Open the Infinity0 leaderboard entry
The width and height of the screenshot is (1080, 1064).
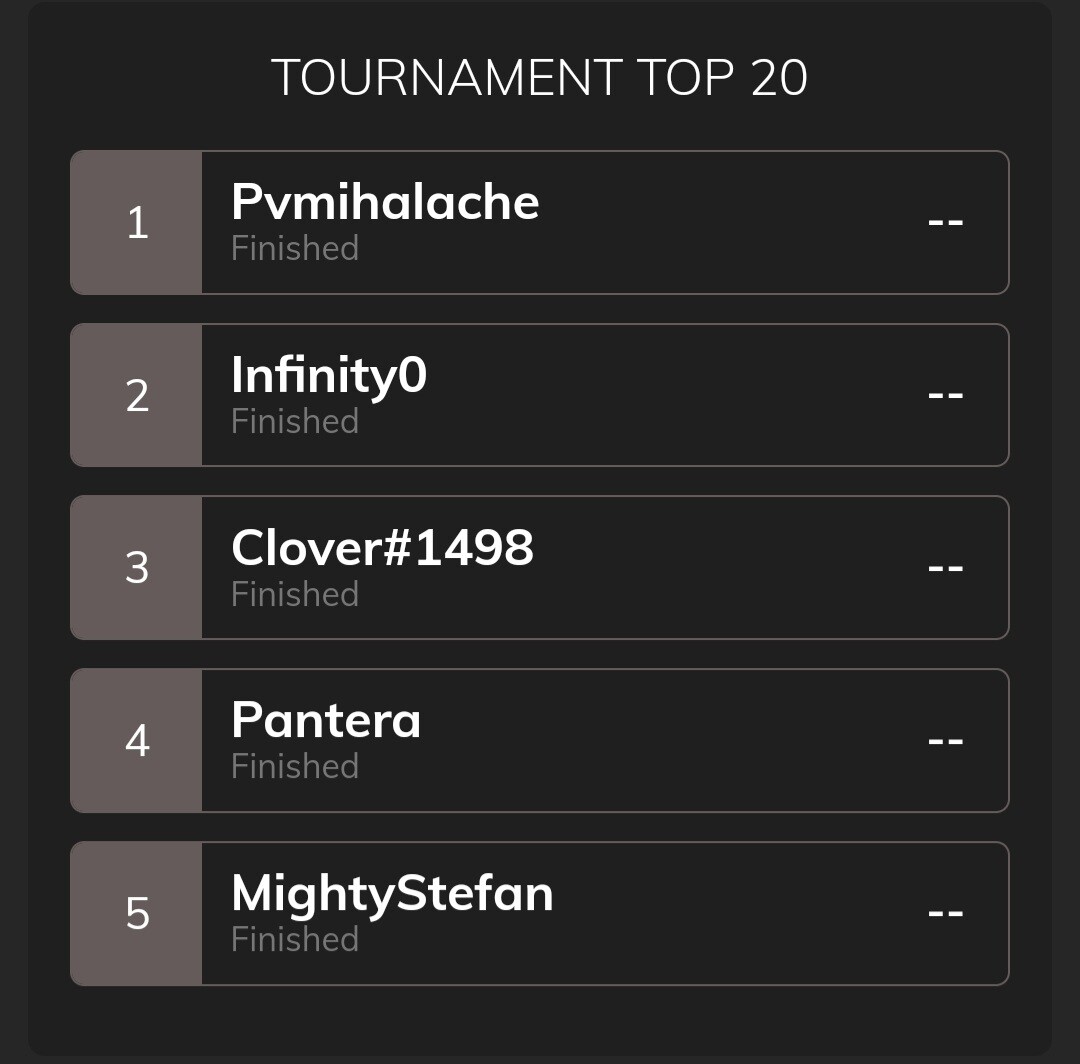click(x=539, y=395)
